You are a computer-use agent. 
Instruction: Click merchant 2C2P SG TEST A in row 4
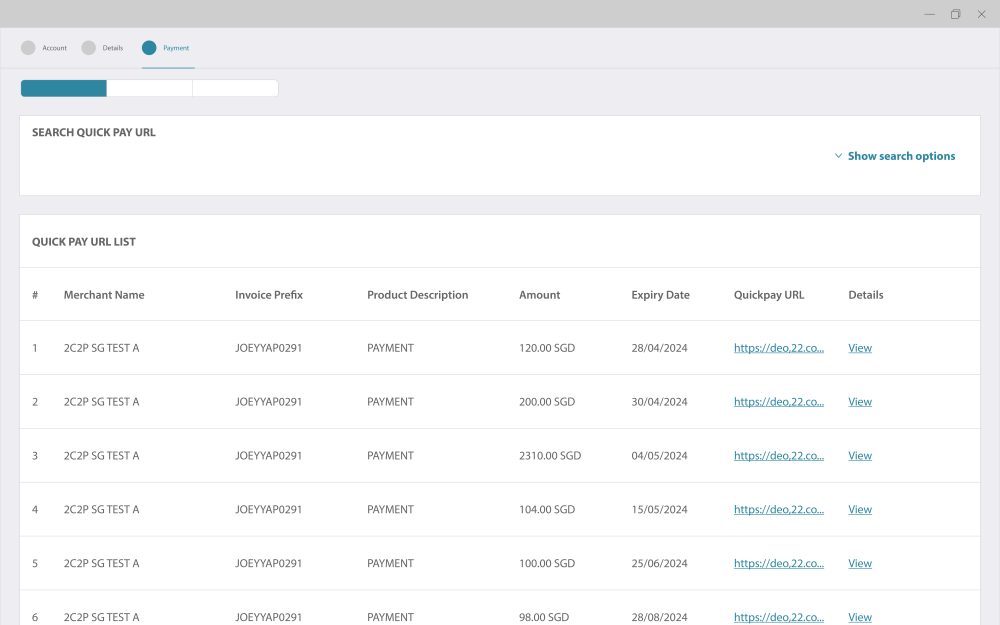point(101,510)
